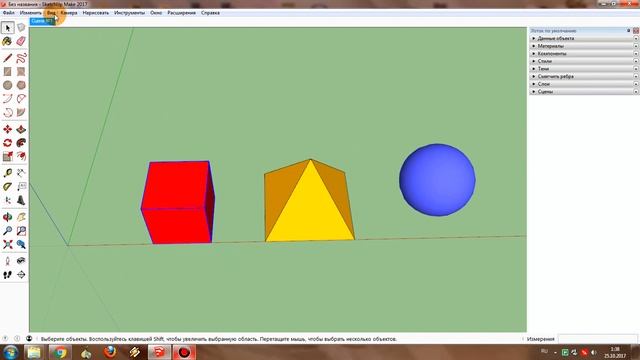The width and height of the screenshot is (640, 360).
Task: Click the Измерения measurements input box
Action: coord(598,339)
